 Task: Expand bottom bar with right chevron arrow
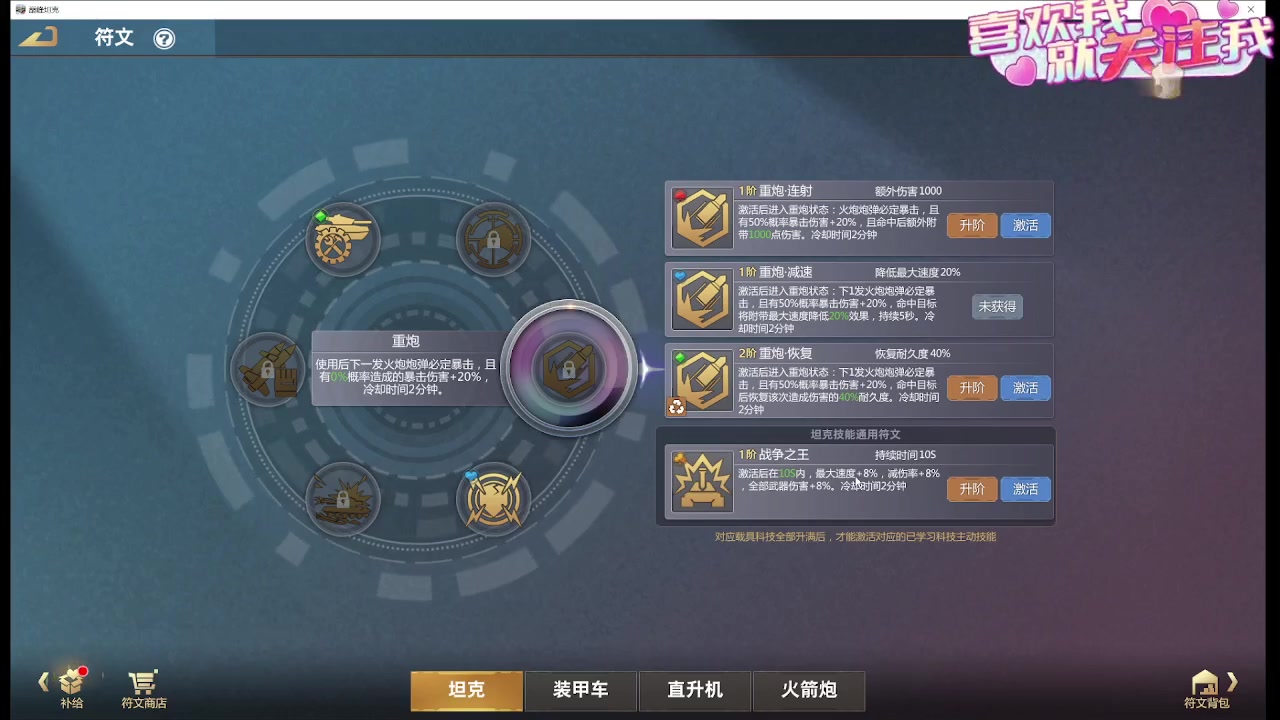(1233, 682)
